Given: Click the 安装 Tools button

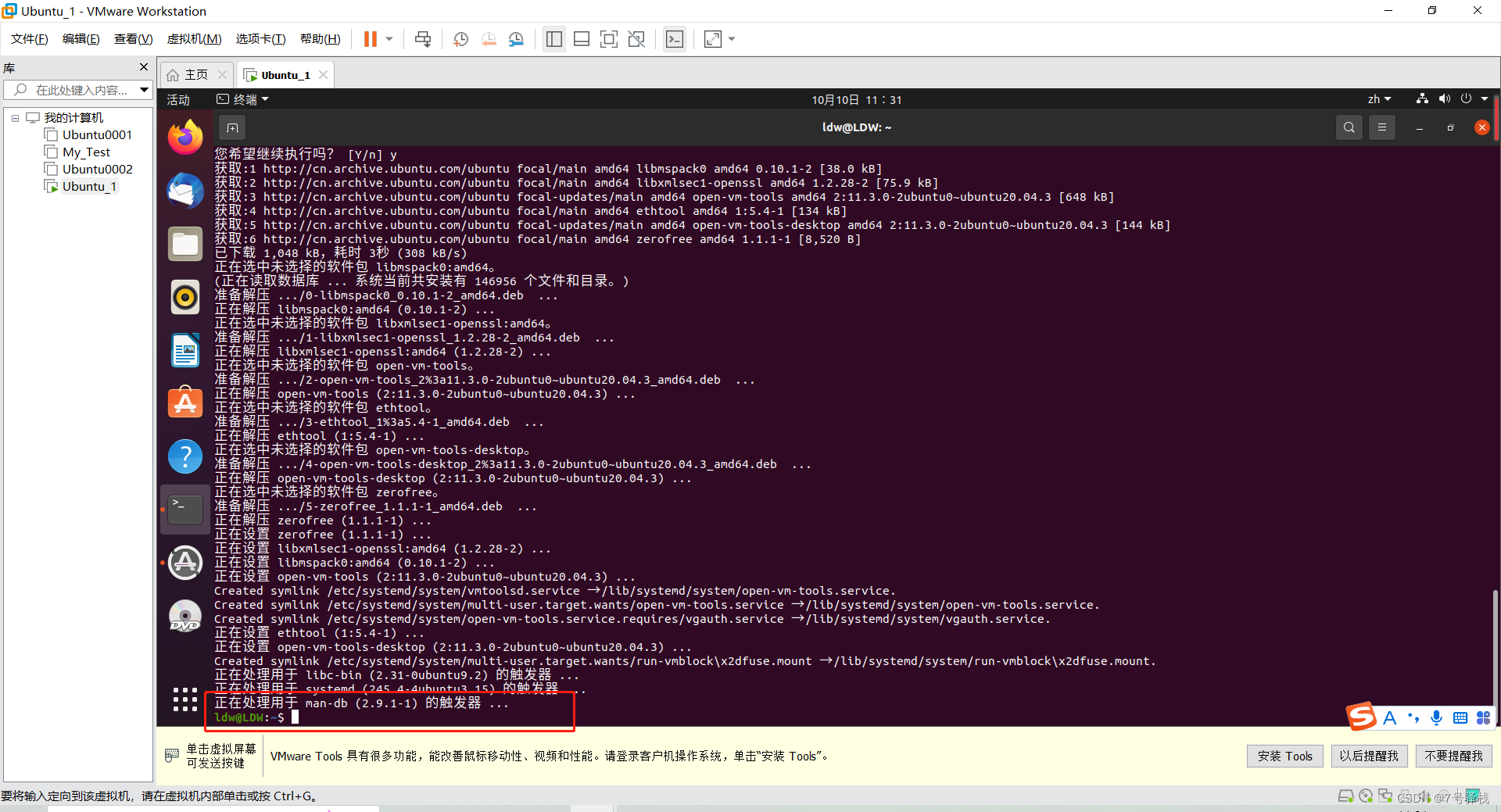Looking at the screenshot, I should 1284,756.
